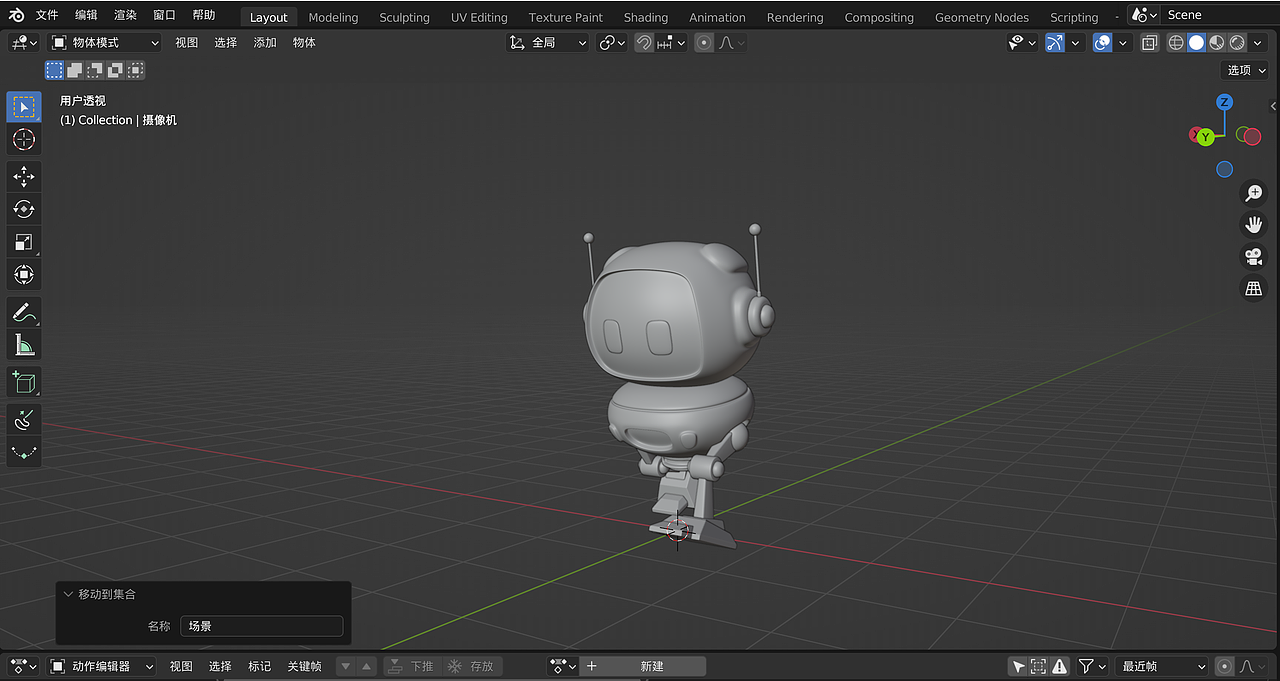
Task: Open the 全局 transform orientation dropdown
Action: (x=547, y=42)
